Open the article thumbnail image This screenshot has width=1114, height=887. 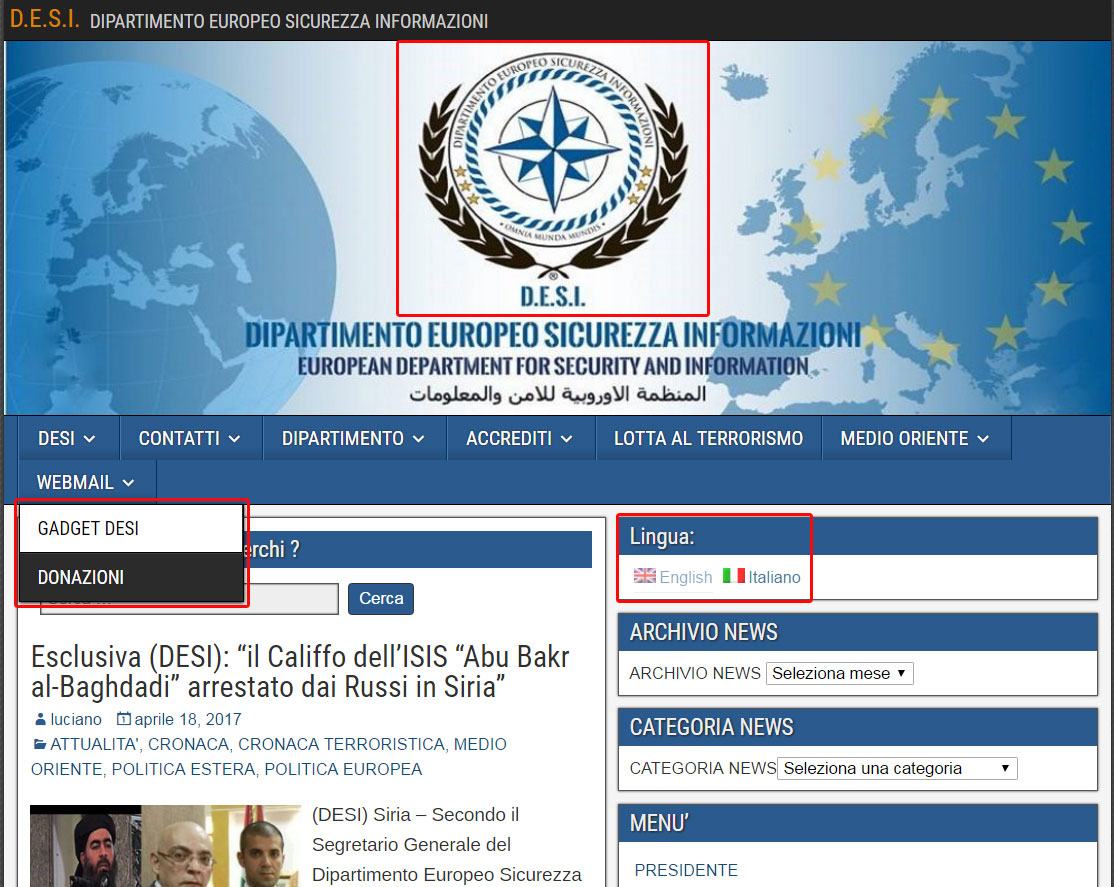pos(166,846)
